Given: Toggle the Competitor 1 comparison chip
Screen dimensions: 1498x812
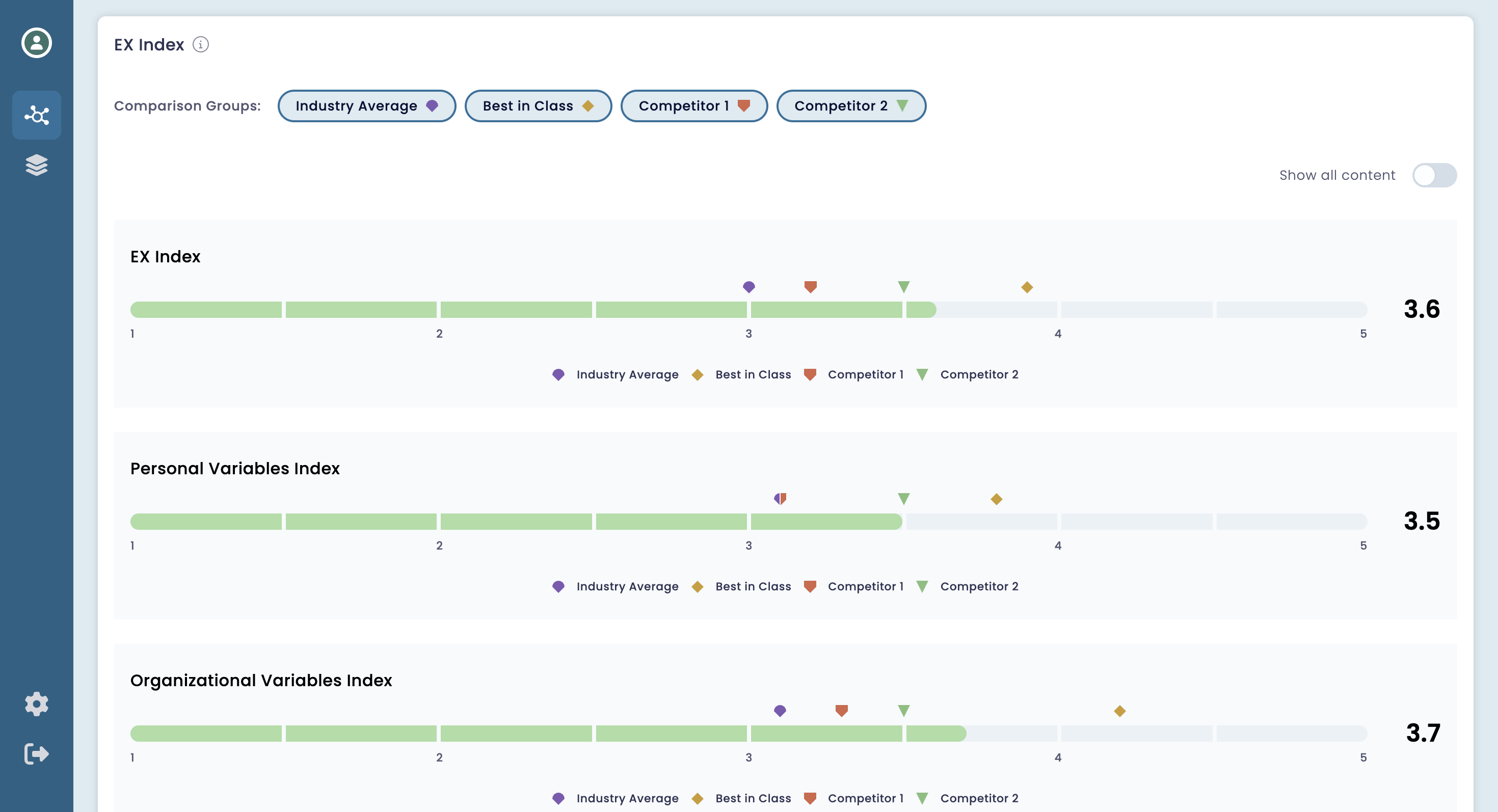Looking at the screenshot, I should [x=694, y=106].
